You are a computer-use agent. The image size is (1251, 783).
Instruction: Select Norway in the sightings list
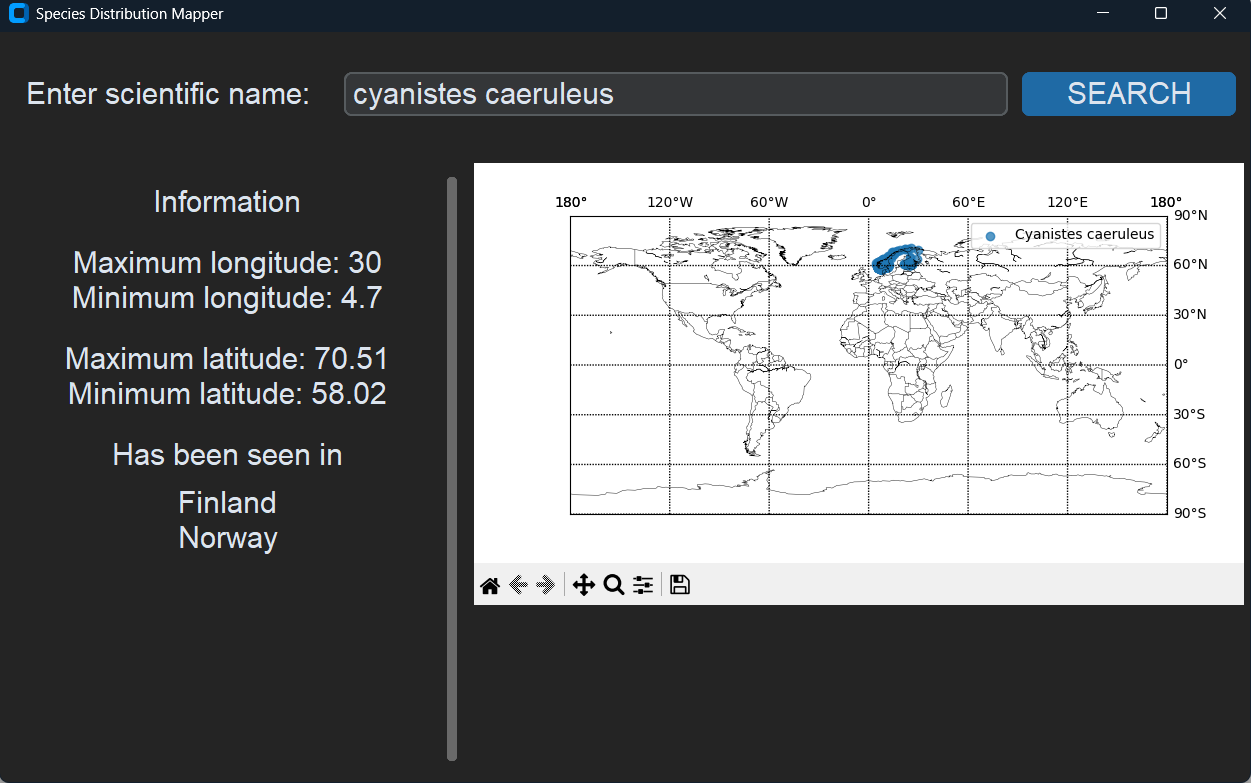tap(228, 538)
